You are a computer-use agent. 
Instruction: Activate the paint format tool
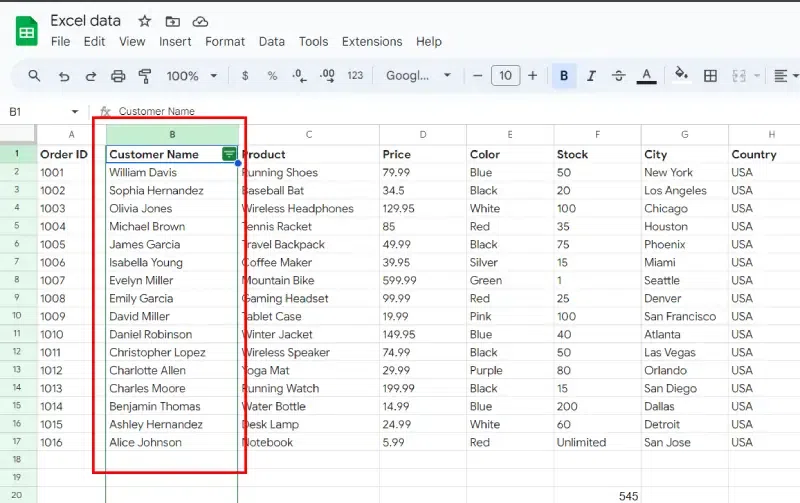point(145,76)
